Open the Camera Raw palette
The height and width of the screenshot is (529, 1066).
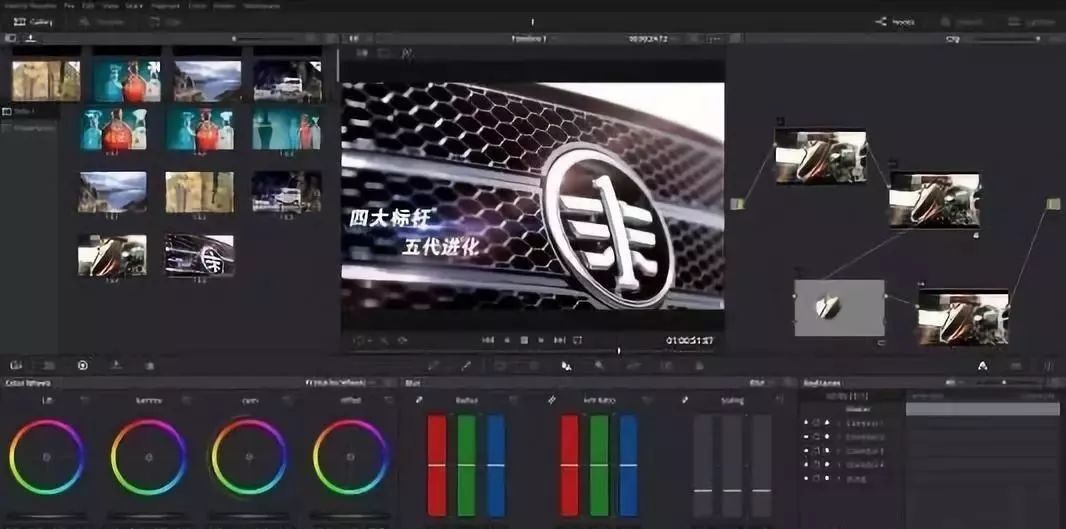[16, 366]
